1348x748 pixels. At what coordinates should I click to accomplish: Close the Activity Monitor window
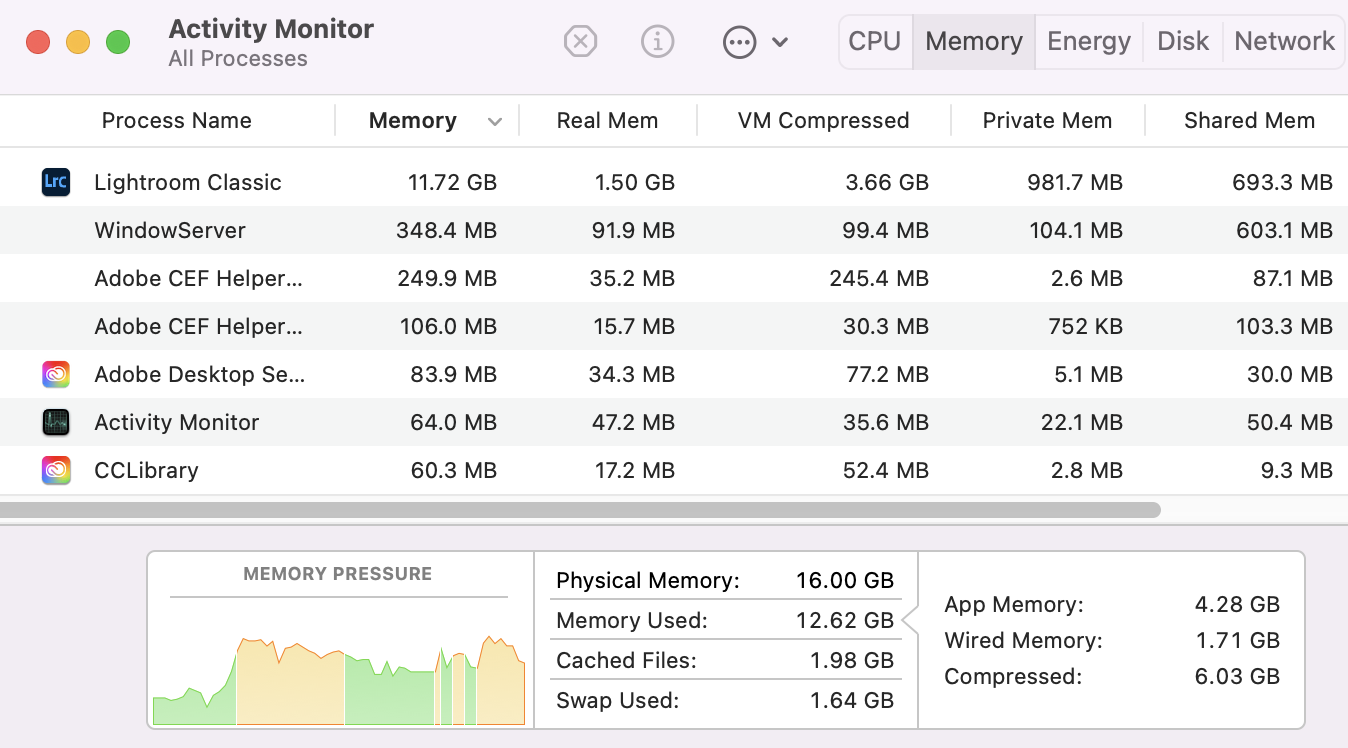point(38,42)
